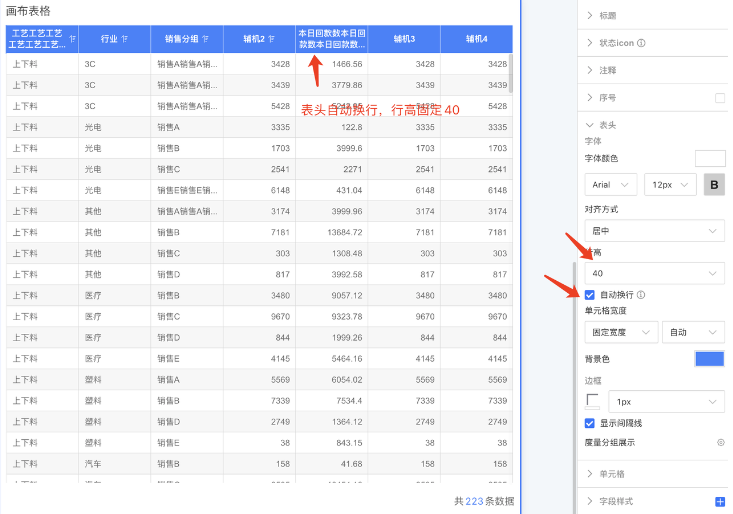Open the 边框 border style icon
Screen dimensions: 733x514
[593, 401]
